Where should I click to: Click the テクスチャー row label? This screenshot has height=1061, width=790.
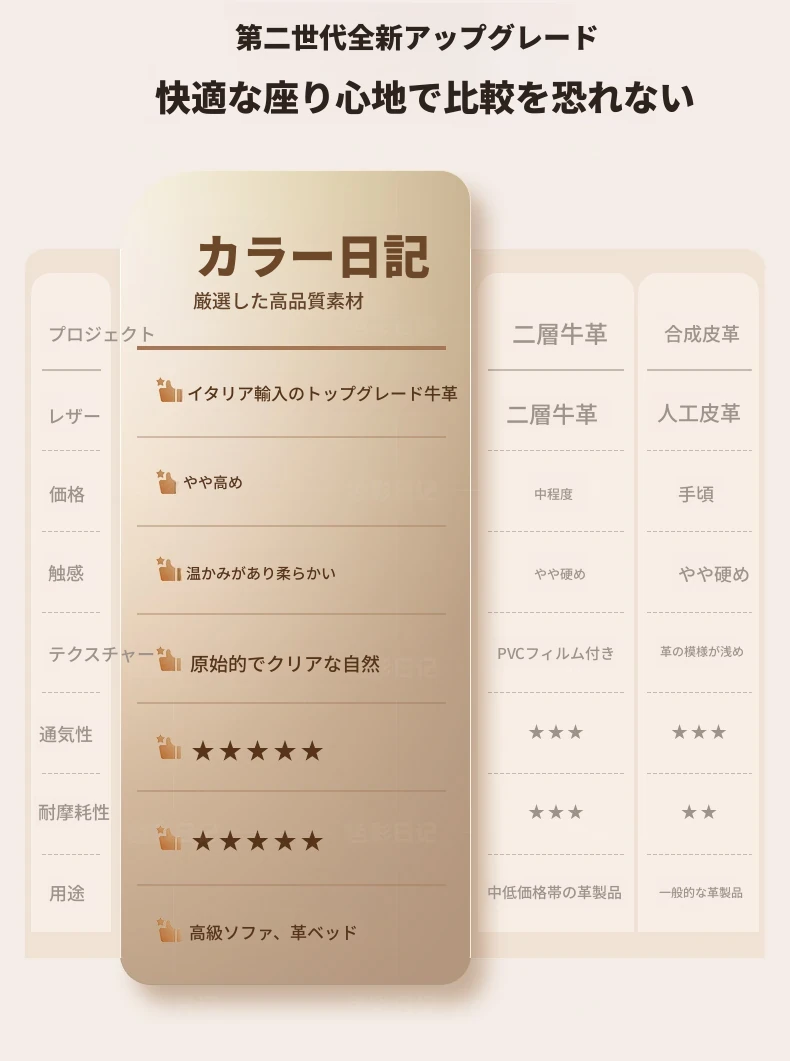tap(101, 654)
